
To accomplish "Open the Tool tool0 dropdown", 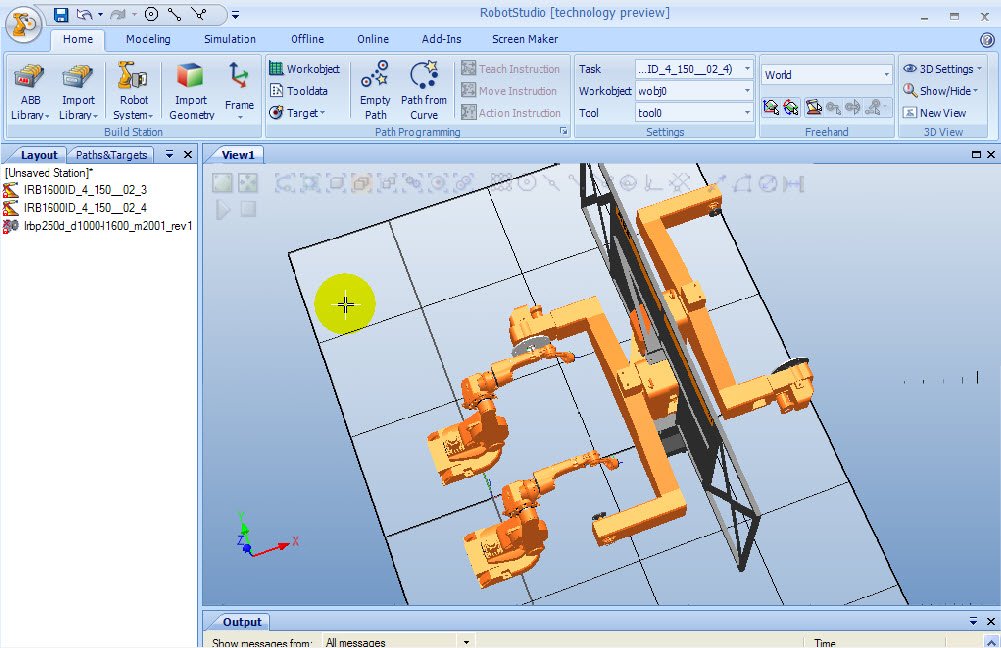I will [747, 112].
